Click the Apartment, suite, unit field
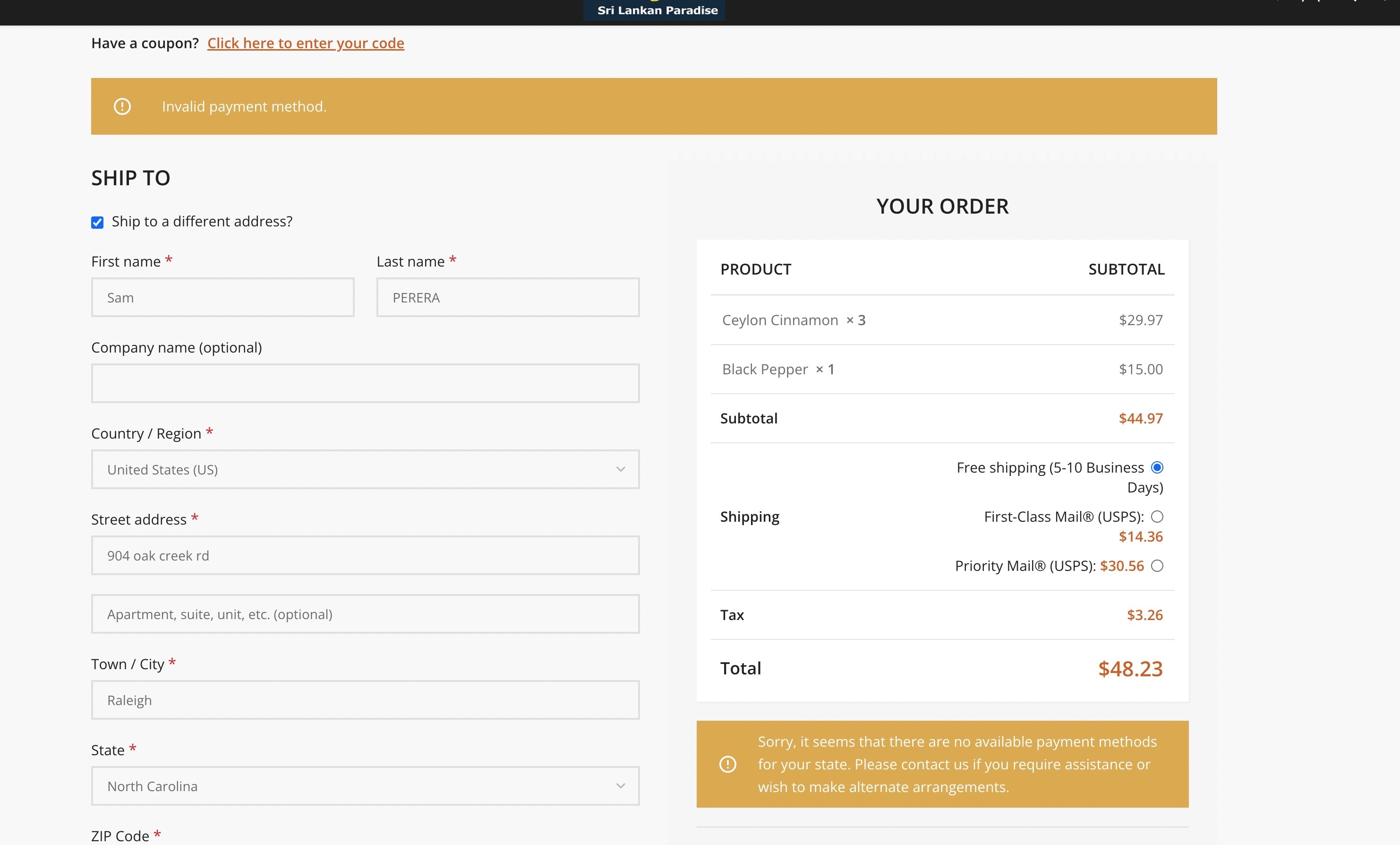Image resolution: width=1400 pixels, height=845 pixels. point(365,614)
